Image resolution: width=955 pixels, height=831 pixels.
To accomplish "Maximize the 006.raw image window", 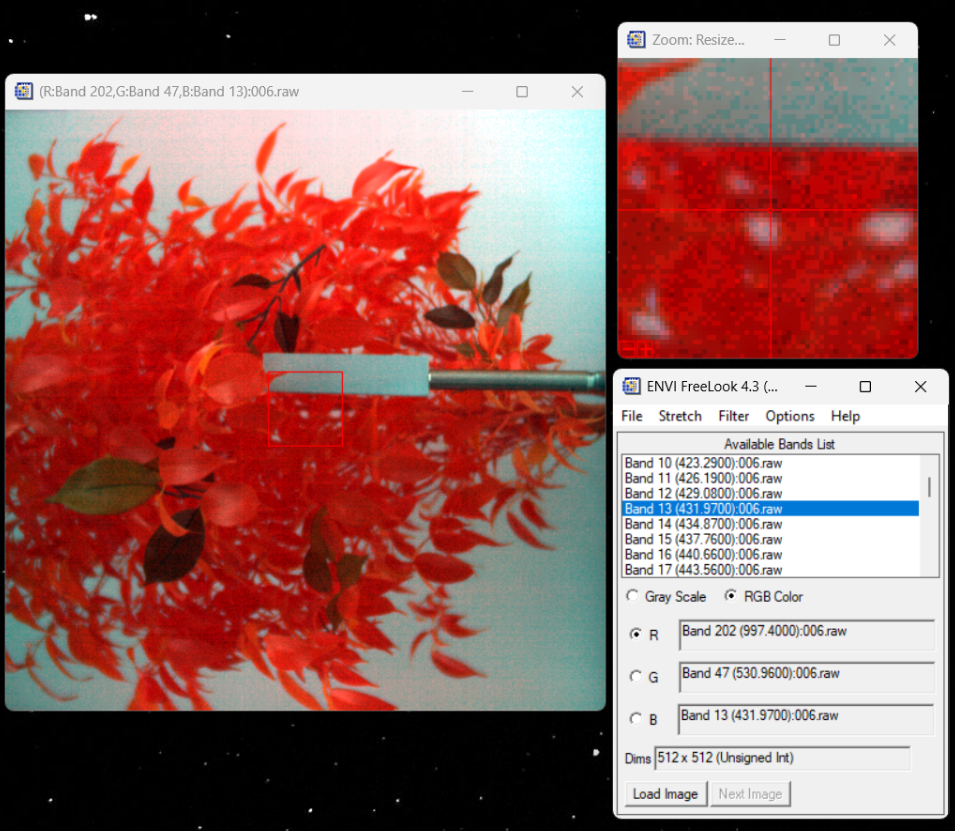I will tap(522, 92).
